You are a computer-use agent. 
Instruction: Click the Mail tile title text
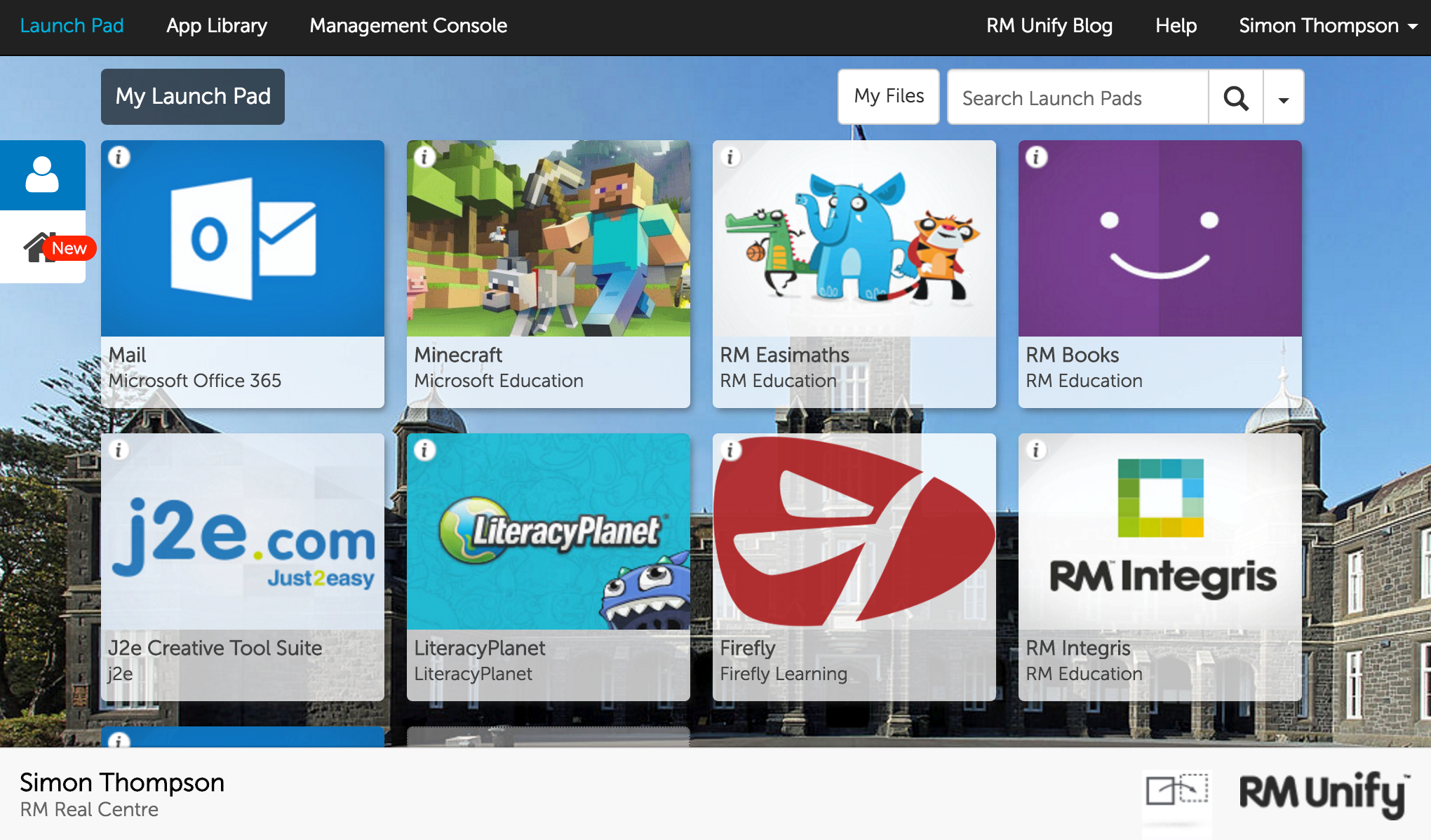pyautogui.click(x=128, y=355)
